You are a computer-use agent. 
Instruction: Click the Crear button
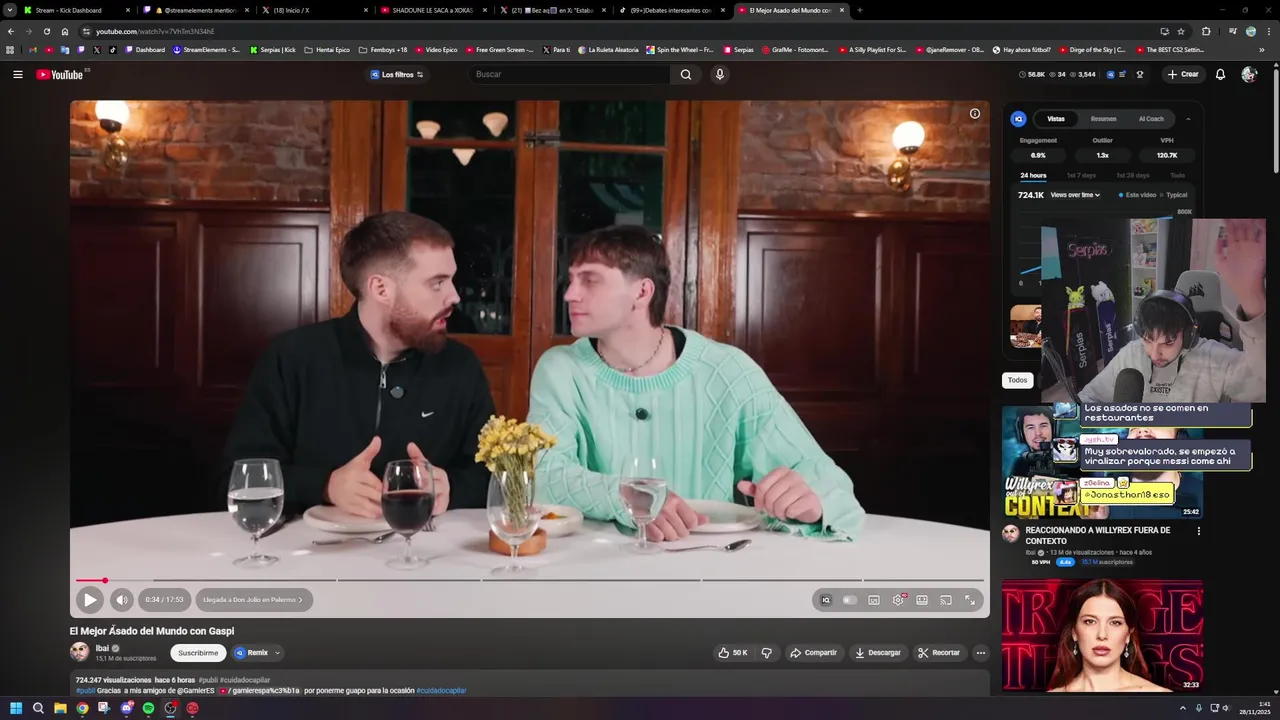[1182, 74]
